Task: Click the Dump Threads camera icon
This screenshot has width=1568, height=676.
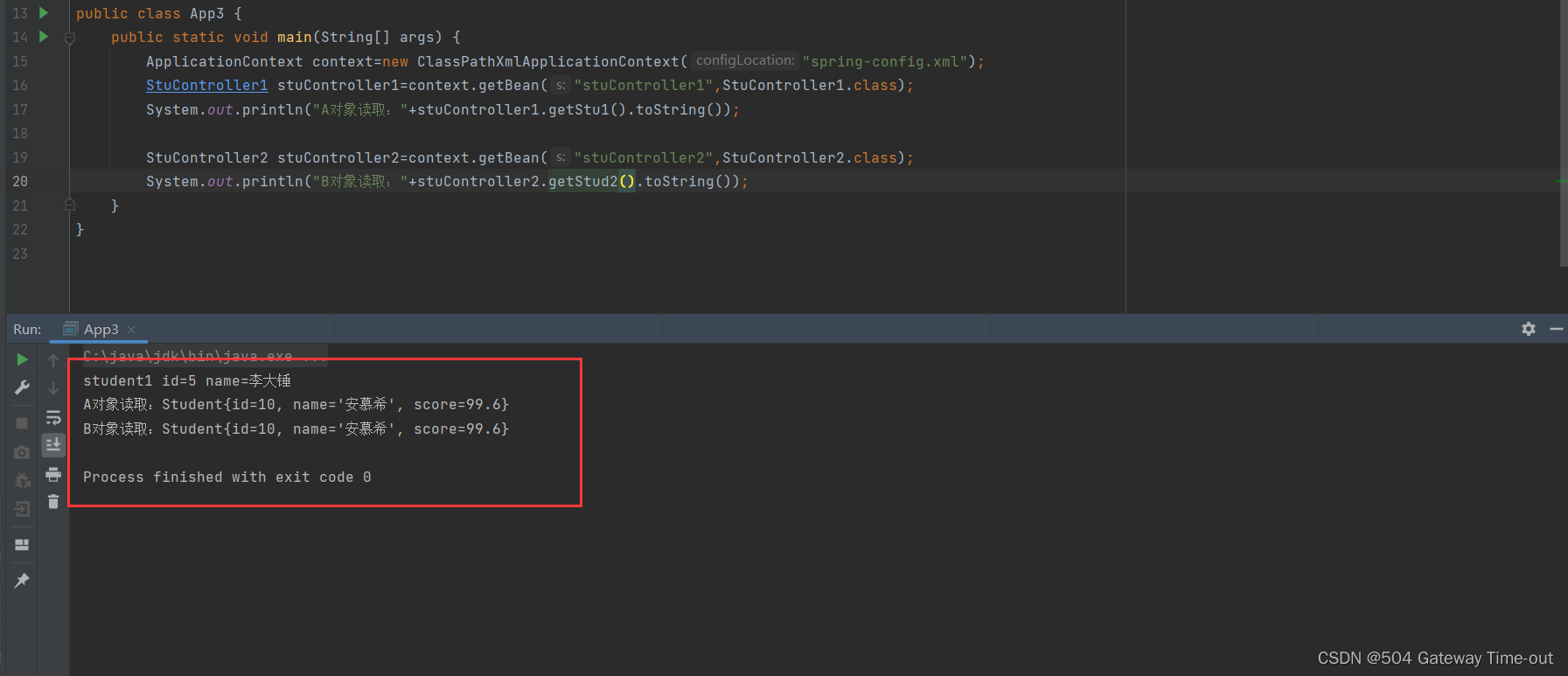Action: click(22, 452)
